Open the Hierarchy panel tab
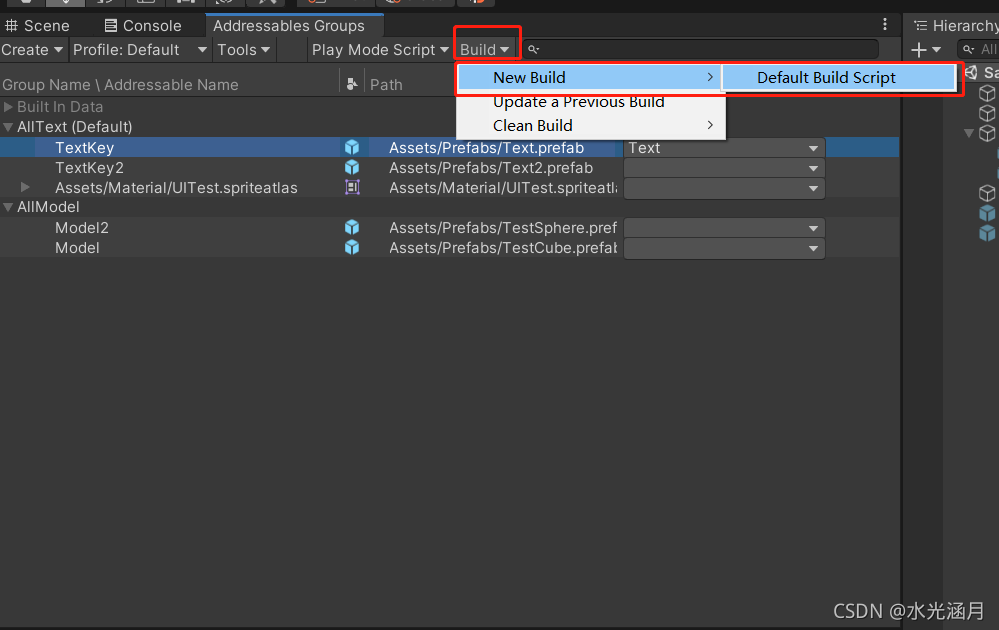This screenshot has width=999, height=630. coord(956,25)
